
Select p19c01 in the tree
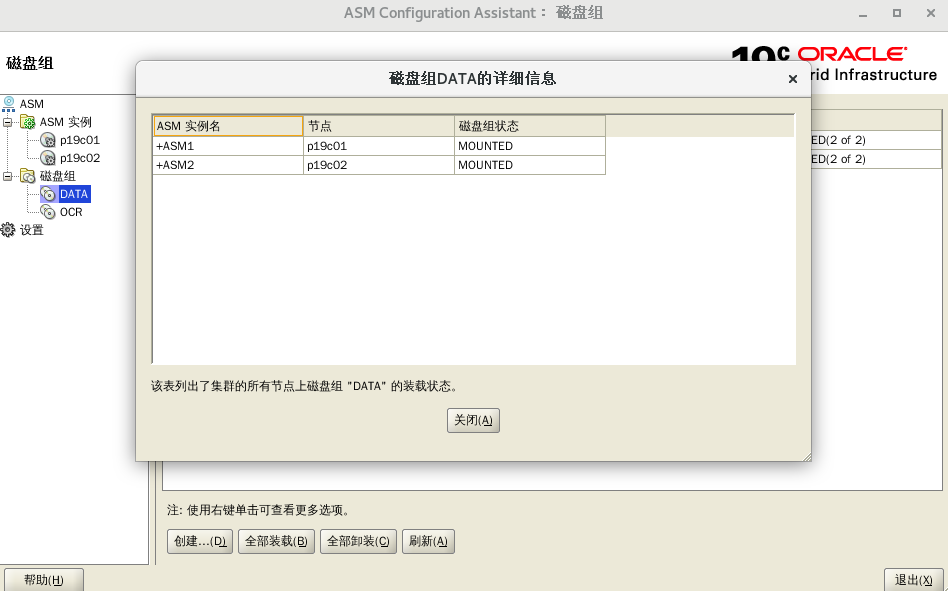(80, 140)
